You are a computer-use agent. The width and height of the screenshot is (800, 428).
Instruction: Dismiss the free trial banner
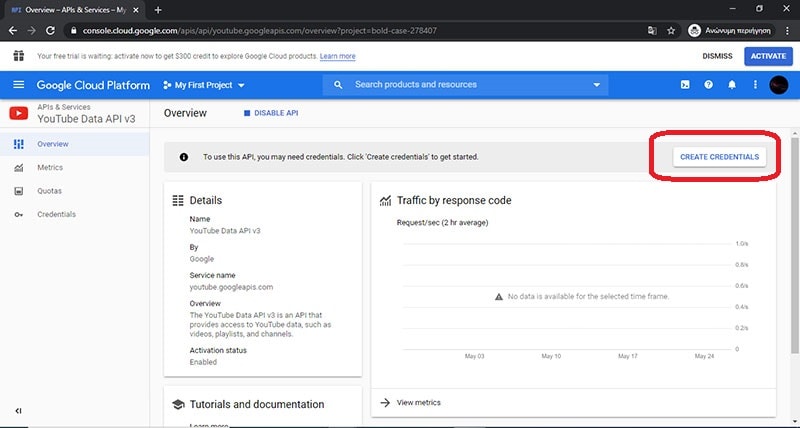pos(717,56)
